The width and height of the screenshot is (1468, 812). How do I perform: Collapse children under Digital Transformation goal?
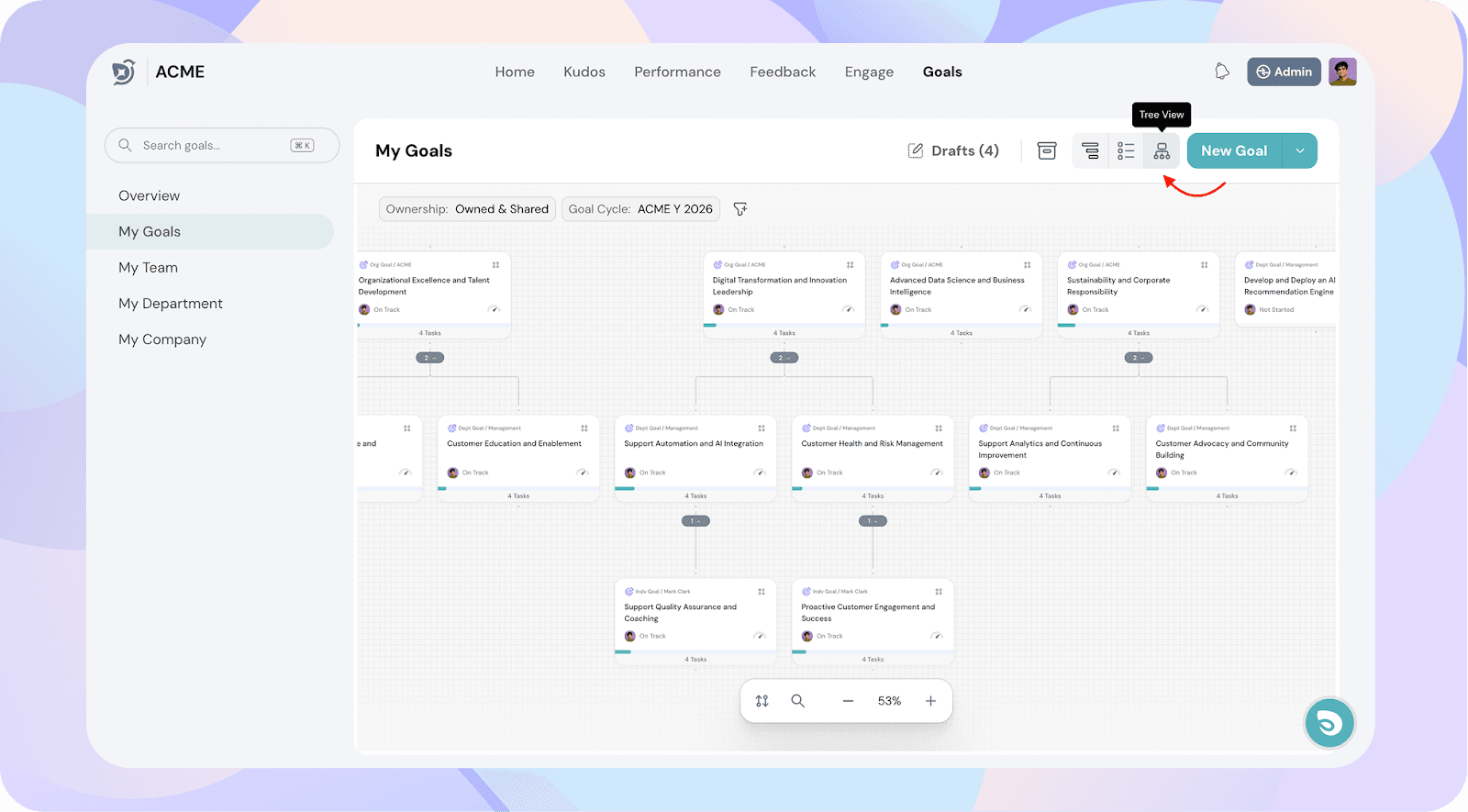pyautogui.click(x=784, y=358)
